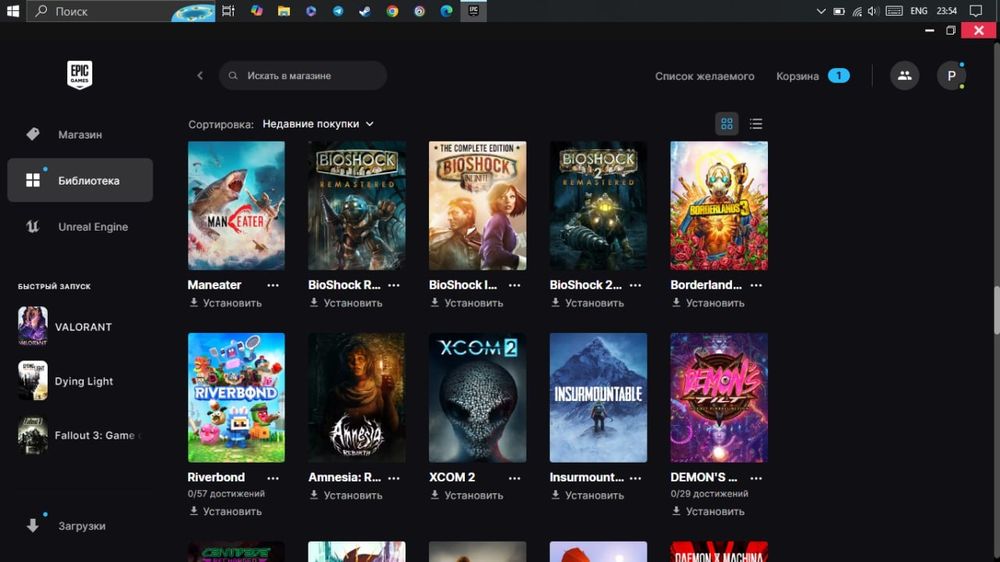1000x562 pixels.
Task: Open options menu for Maneater
Action: click(x=273, y=285)
